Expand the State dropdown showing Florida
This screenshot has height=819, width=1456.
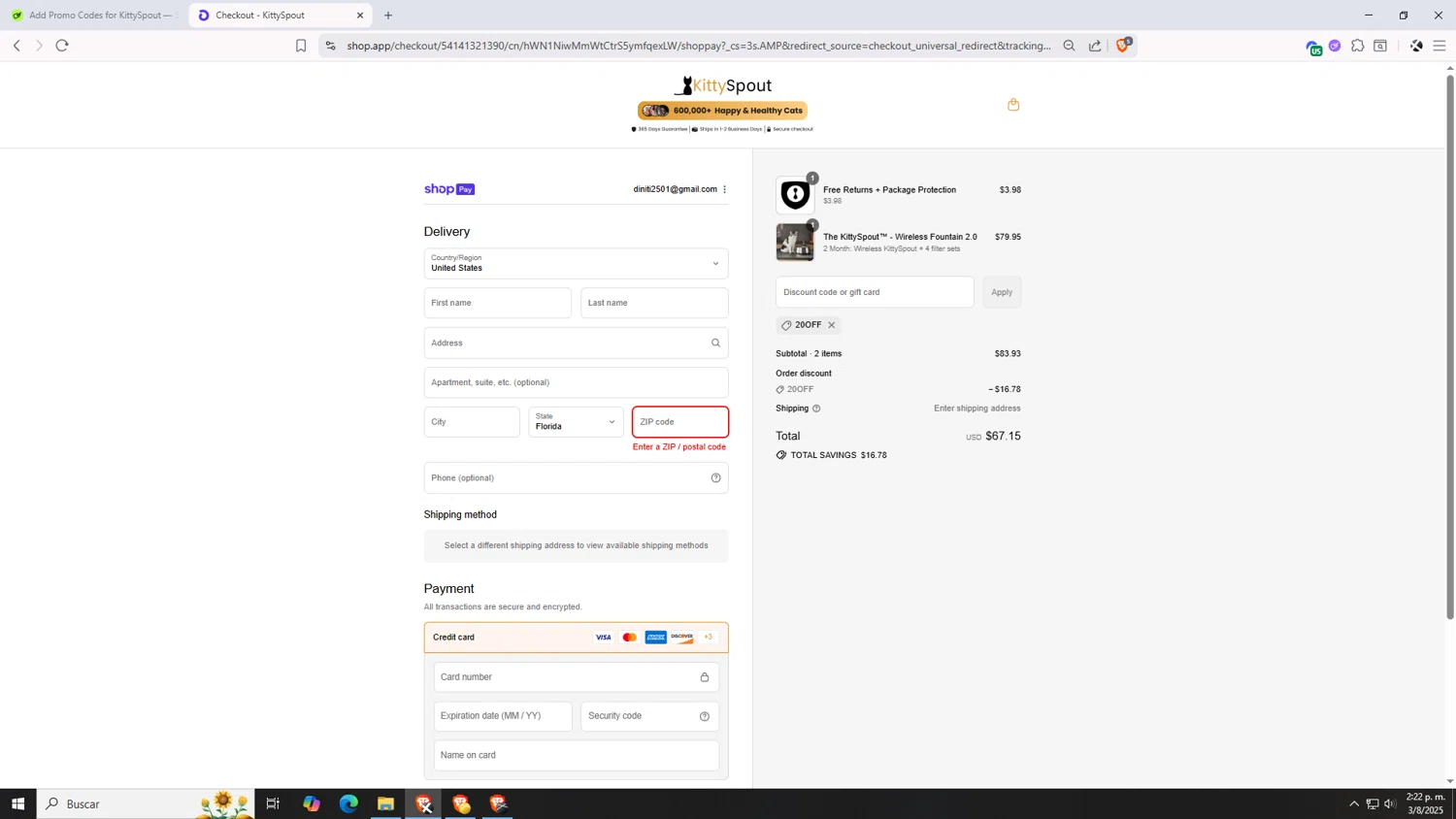pyautogui.click(x=576, y=422)
